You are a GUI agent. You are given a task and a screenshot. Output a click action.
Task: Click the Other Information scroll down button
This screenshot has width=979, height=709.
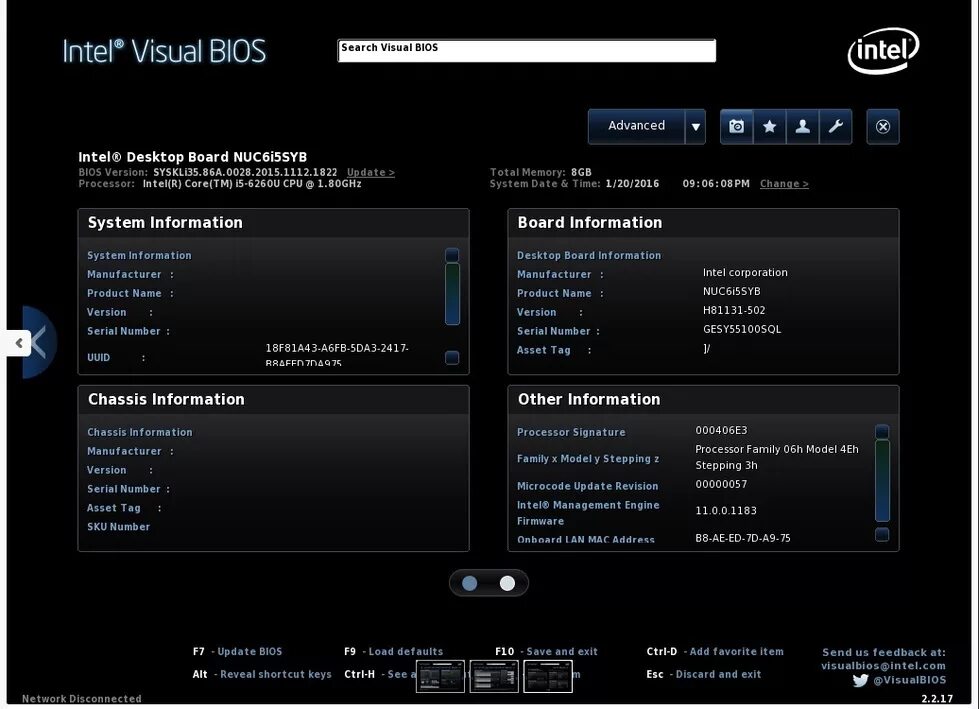click(882, 534)
